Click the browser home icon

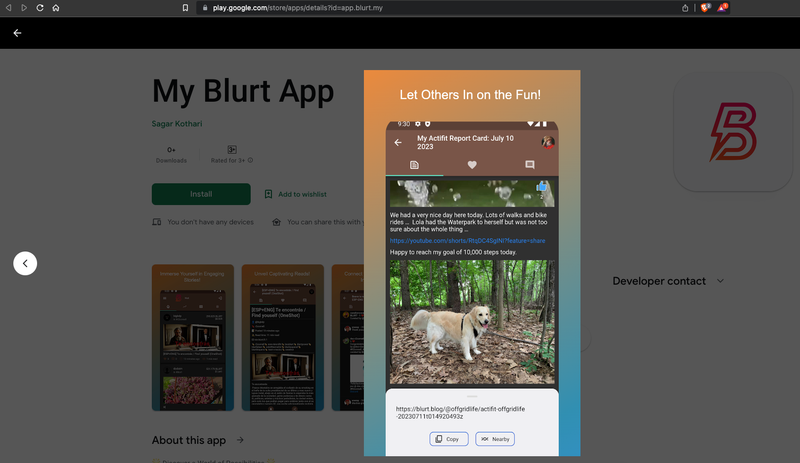[55, 7]
